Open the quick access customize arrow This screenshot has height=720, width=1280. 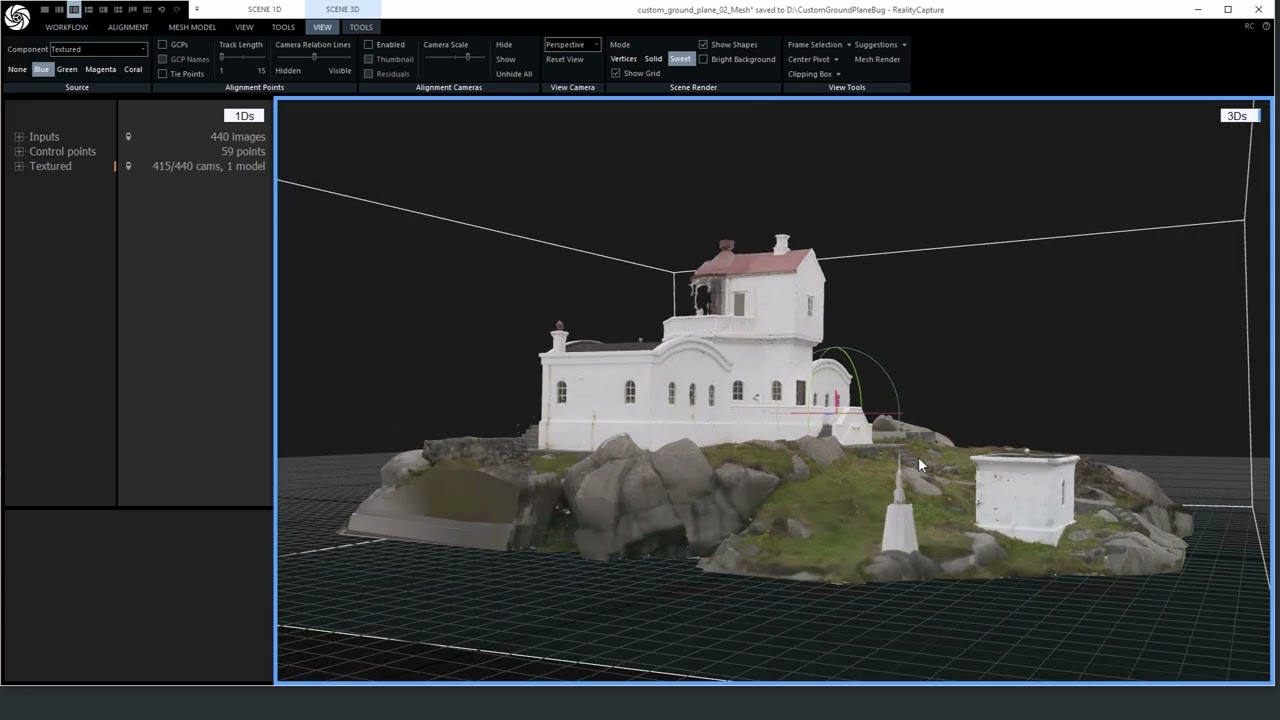197,9
